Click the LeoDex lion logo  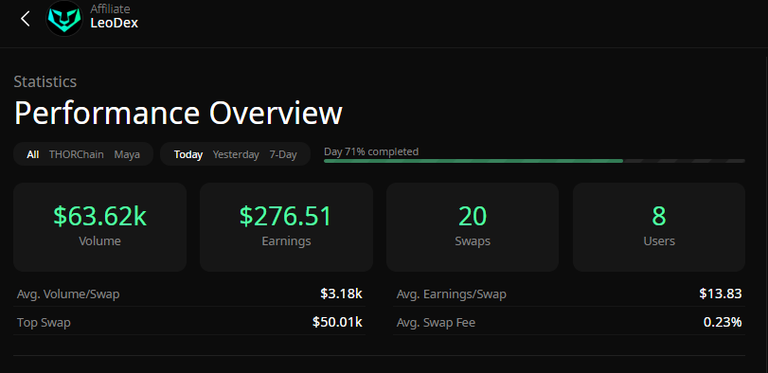click(x=64, y=19)
